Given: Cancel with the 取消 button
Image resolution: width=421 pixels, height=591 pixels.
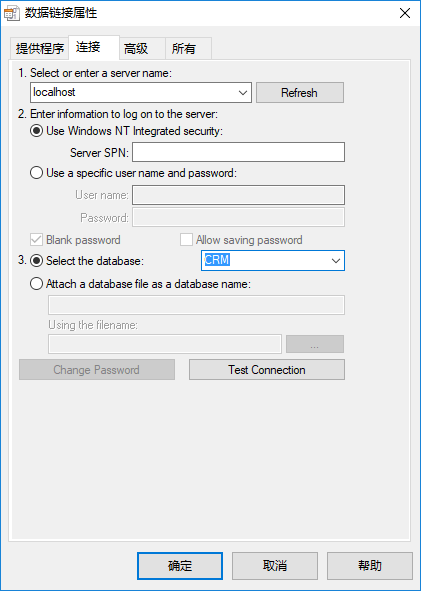Looking at the screenshot, I should (x=275, y=566).
